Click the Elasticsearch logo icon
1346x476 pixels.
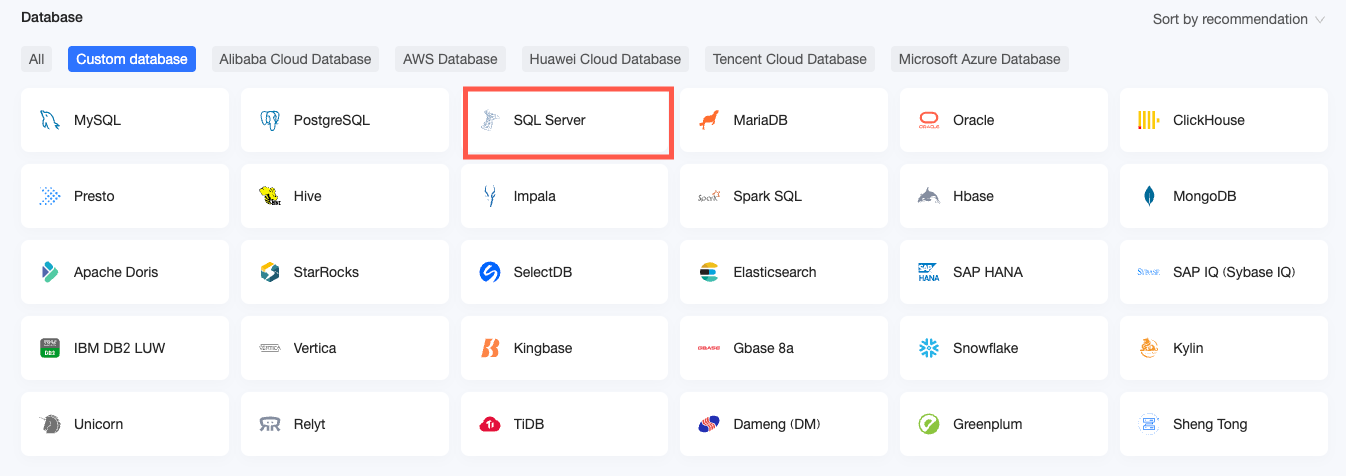709,272
